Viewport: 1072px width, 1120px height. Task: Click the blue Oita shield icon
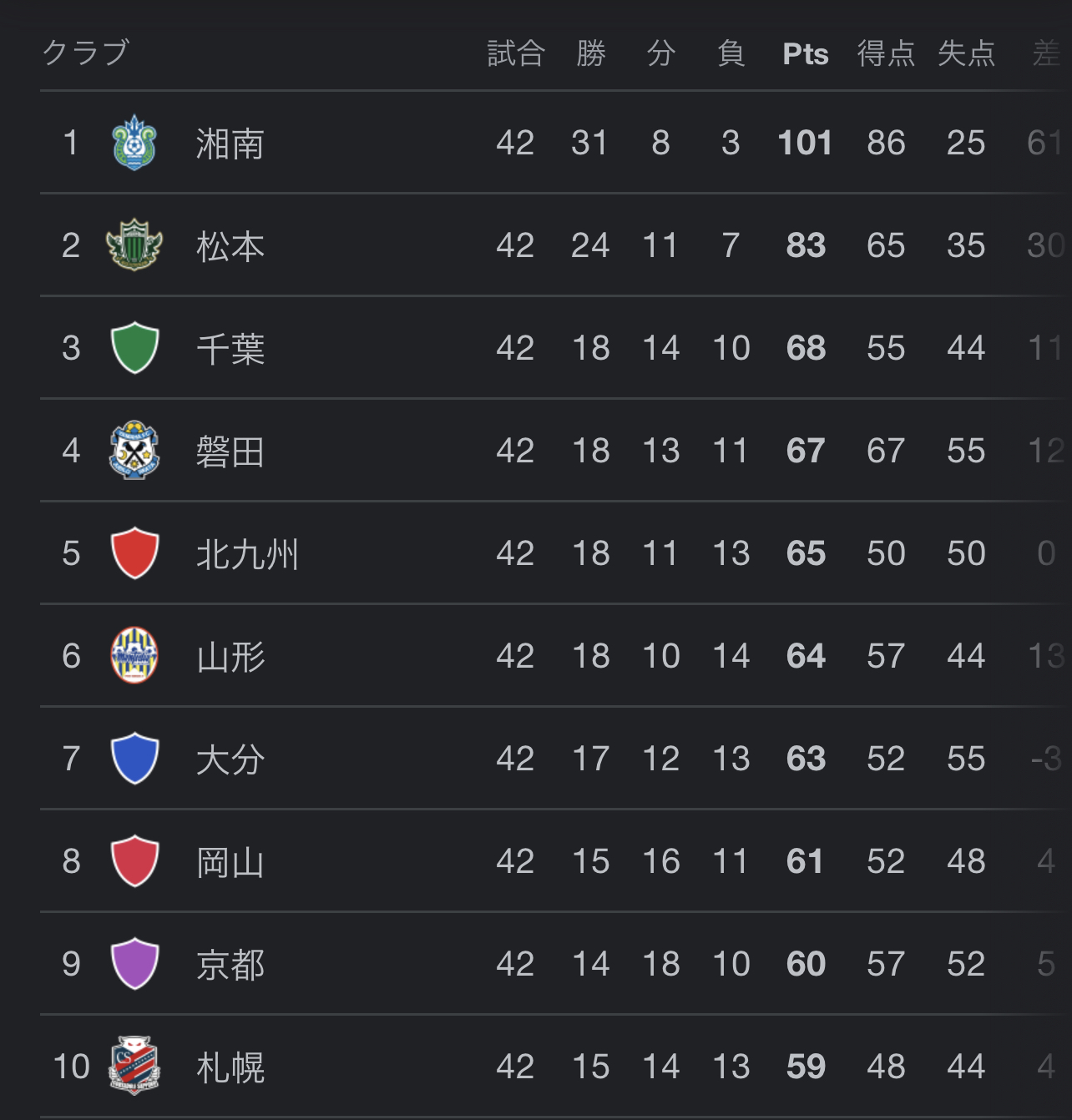coord(134,759)
